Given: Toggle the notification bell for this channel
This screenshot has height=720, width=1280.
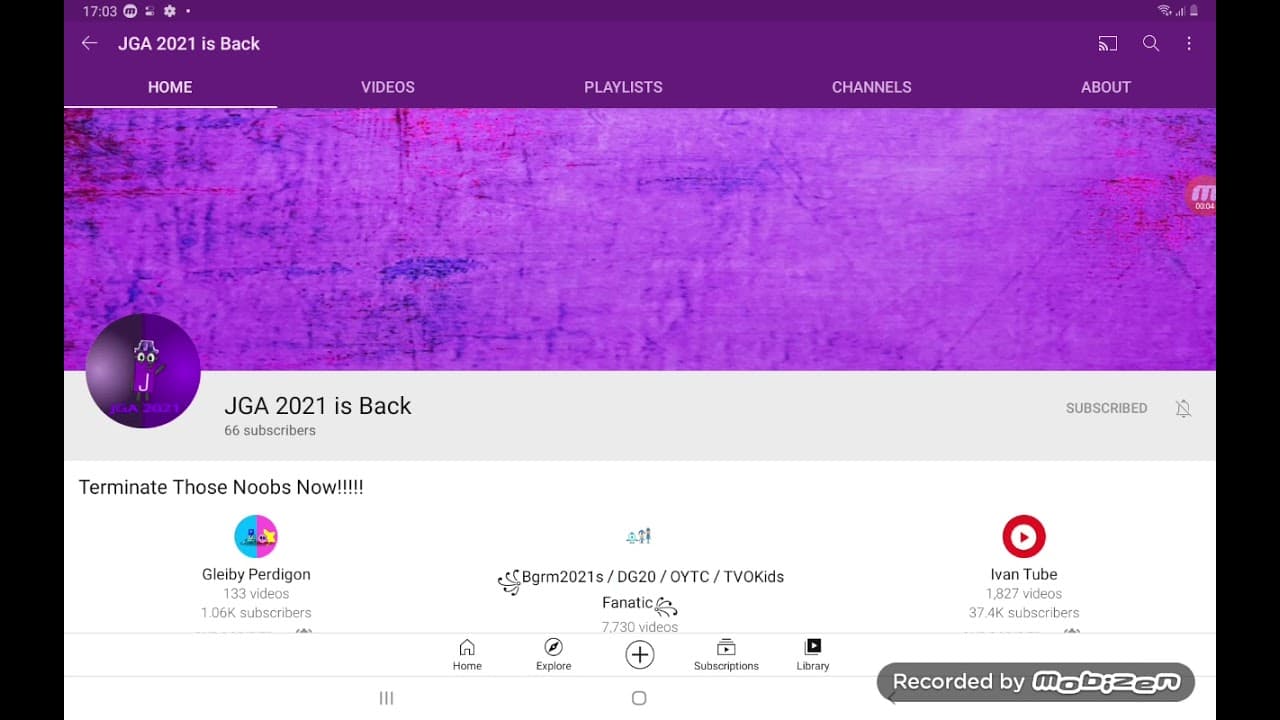Looking at the screenshot, I should pyautogui.click(x=1183, y=408).
